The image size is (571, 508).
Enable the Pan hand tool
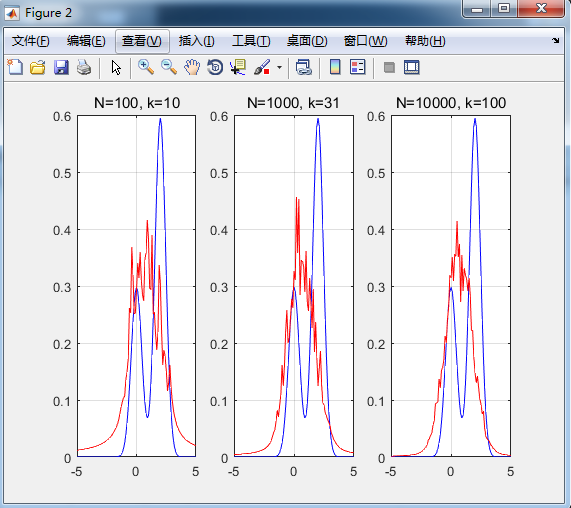pyautogui.click(x=192, y=67)
